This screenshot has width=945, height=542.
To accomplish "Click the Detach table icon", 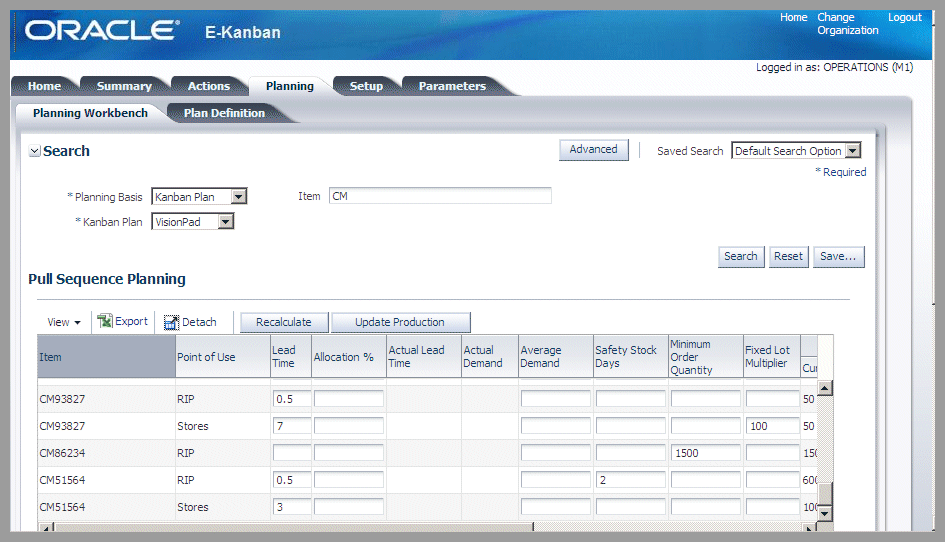I will (x=171, y=323).
